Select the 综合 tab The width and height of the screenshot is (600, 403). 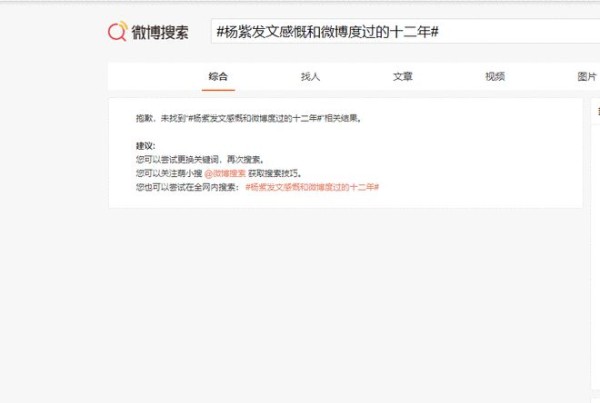[x=218, y=77]
